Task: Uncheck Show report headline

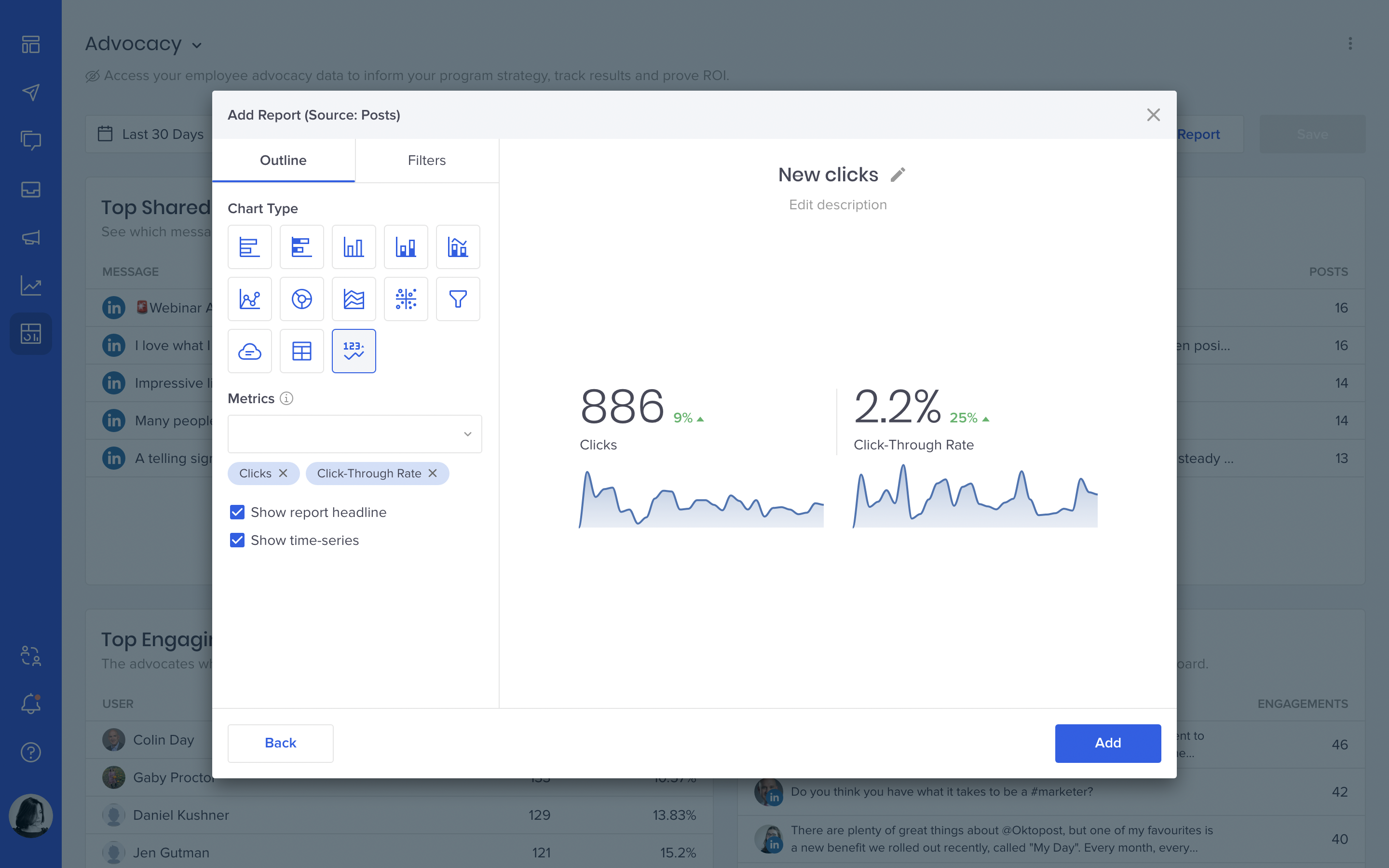Action: coord(237,512)
